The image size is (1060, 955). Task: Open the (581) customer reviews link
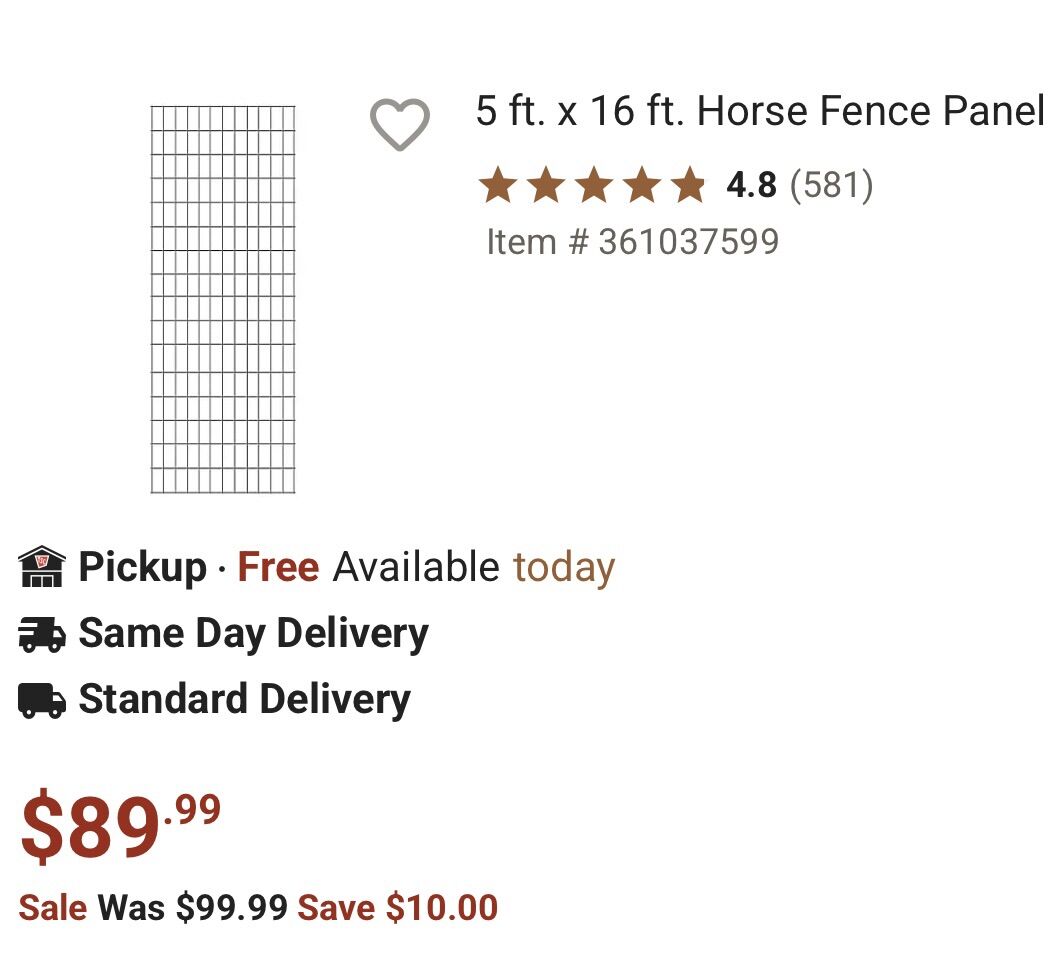click(x=832, y=184)
